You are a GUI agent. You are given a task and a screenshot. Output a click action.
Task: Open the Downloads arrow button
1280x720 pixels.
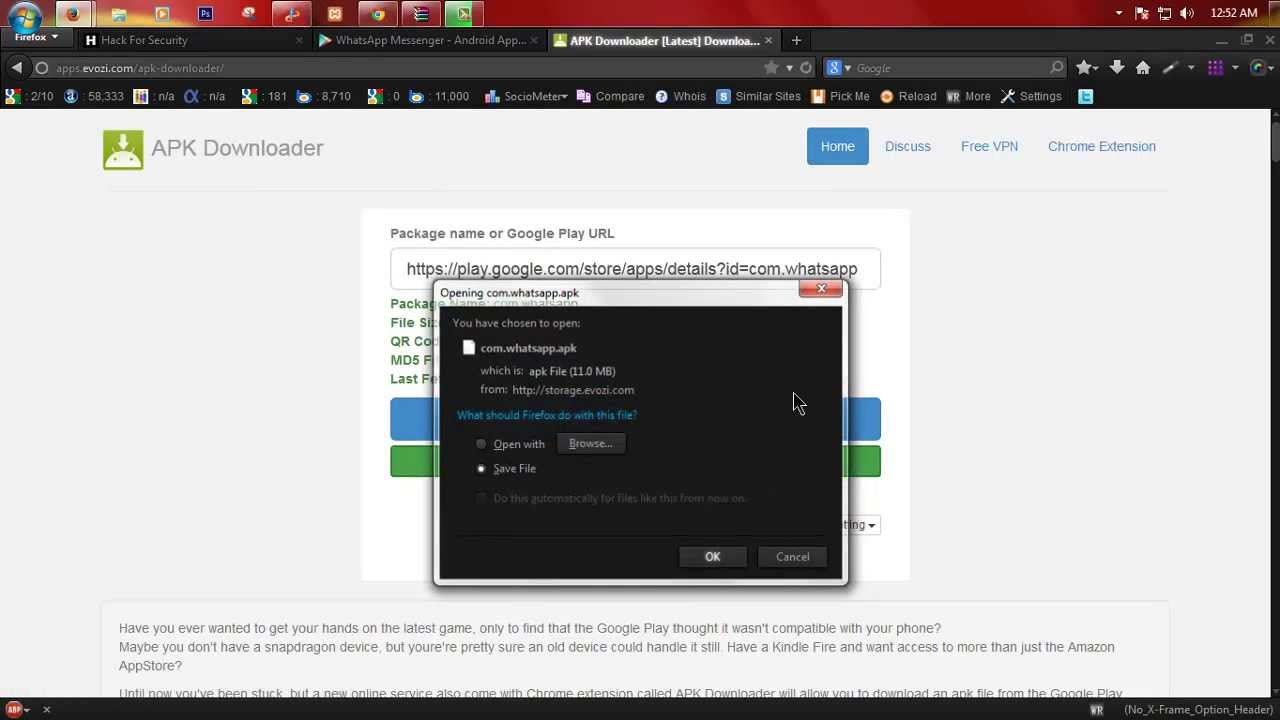(1117, 68)
